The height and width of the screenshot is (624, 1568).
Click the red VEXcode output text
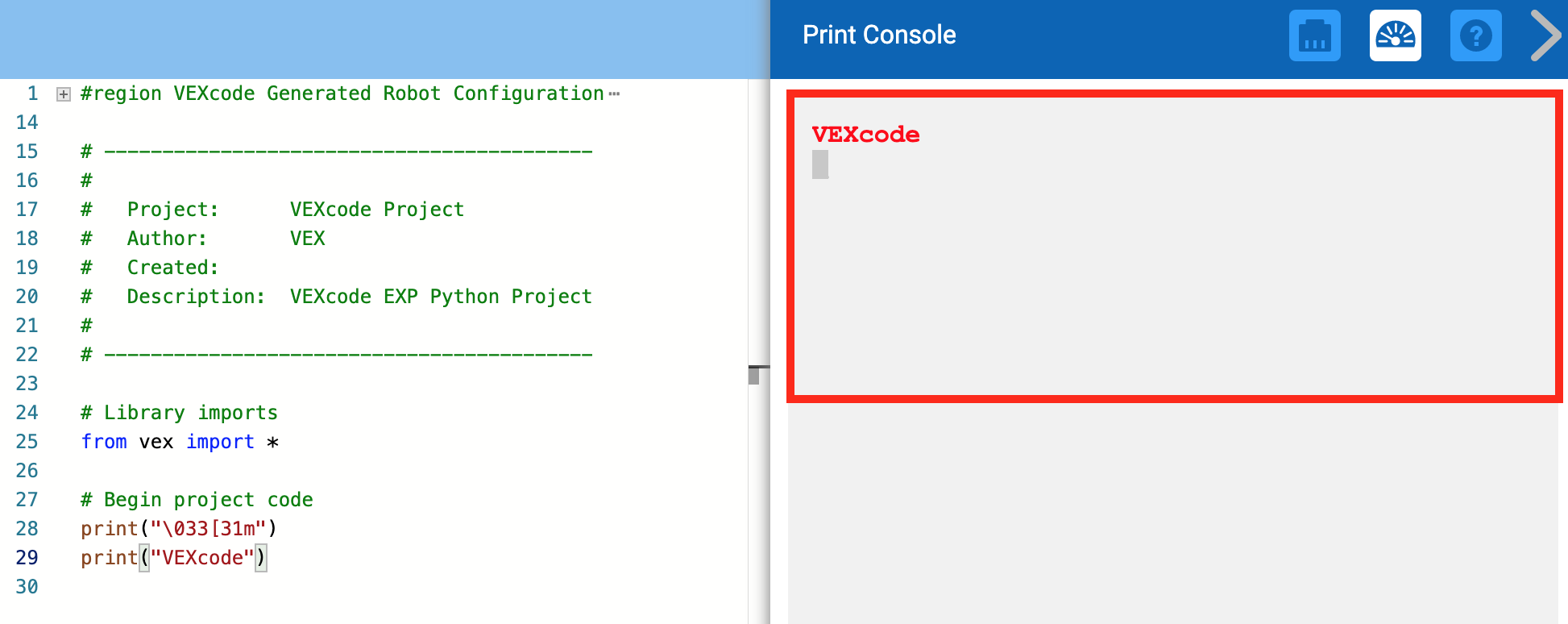[x=864, y=135]
